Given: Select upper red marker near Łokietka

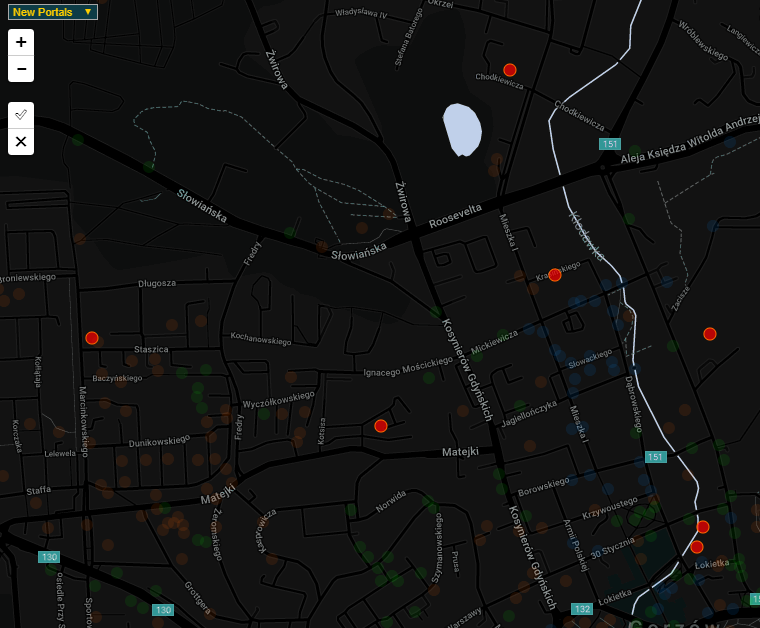Looking at the screenshot, I should coord(703,527).
